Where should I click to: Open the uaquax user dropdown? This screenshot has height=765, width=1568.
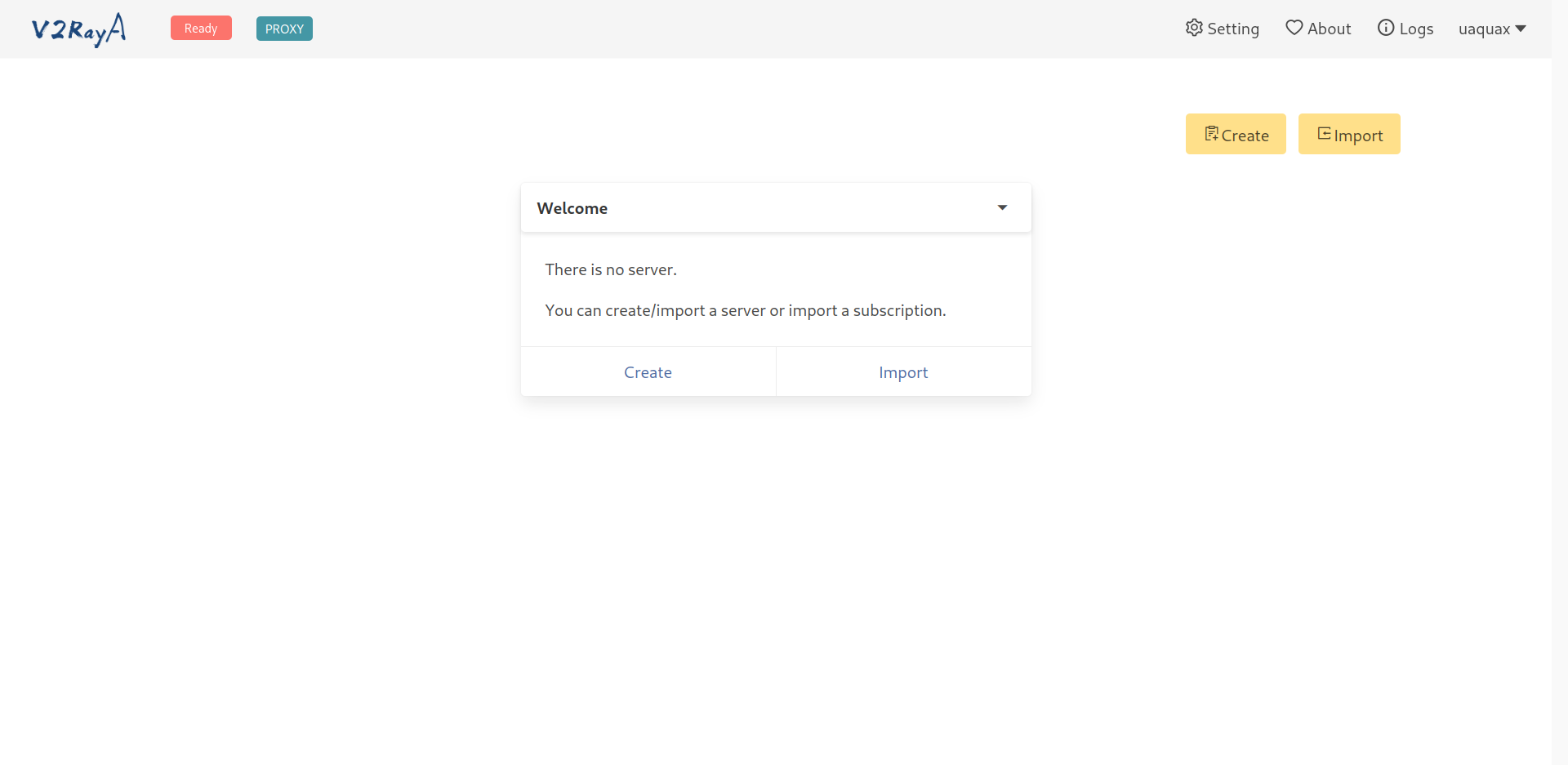(x=1484, y=29)
